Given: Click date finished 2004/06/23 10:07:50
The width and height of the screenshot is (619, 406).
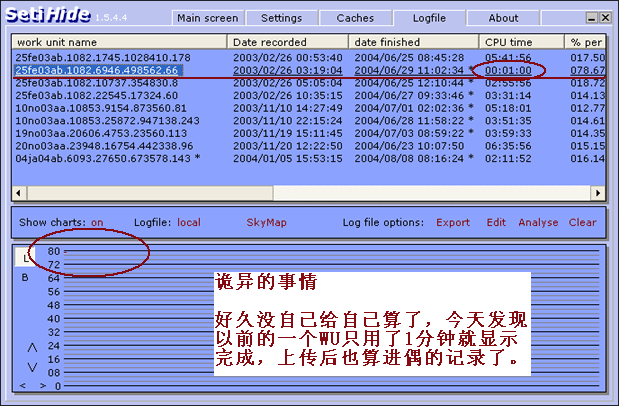Looking at the screenshot, I should tap(409, 146).
